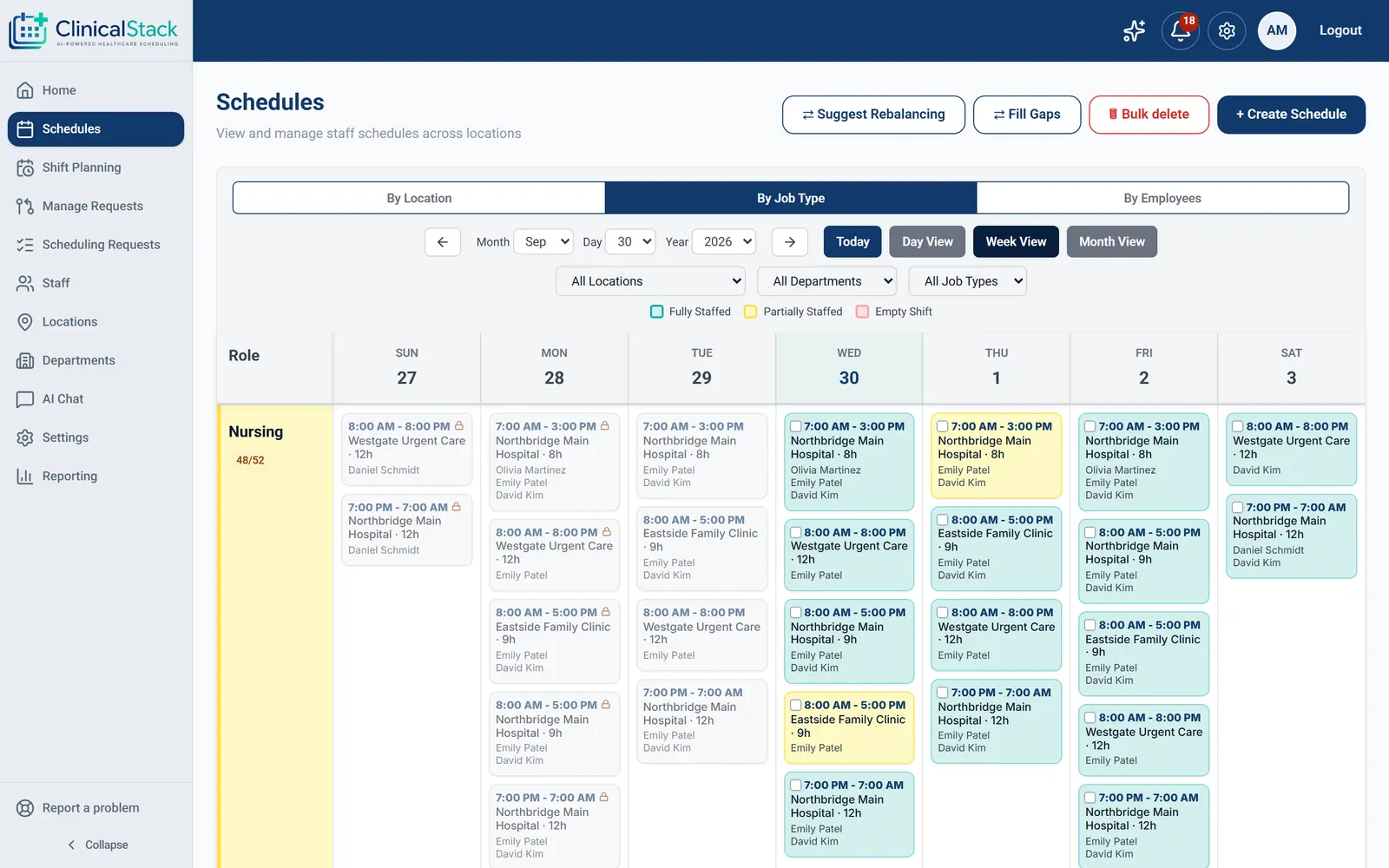Open the Departments page
Viewport: 1389px width, 868px height.
(95, 360)
